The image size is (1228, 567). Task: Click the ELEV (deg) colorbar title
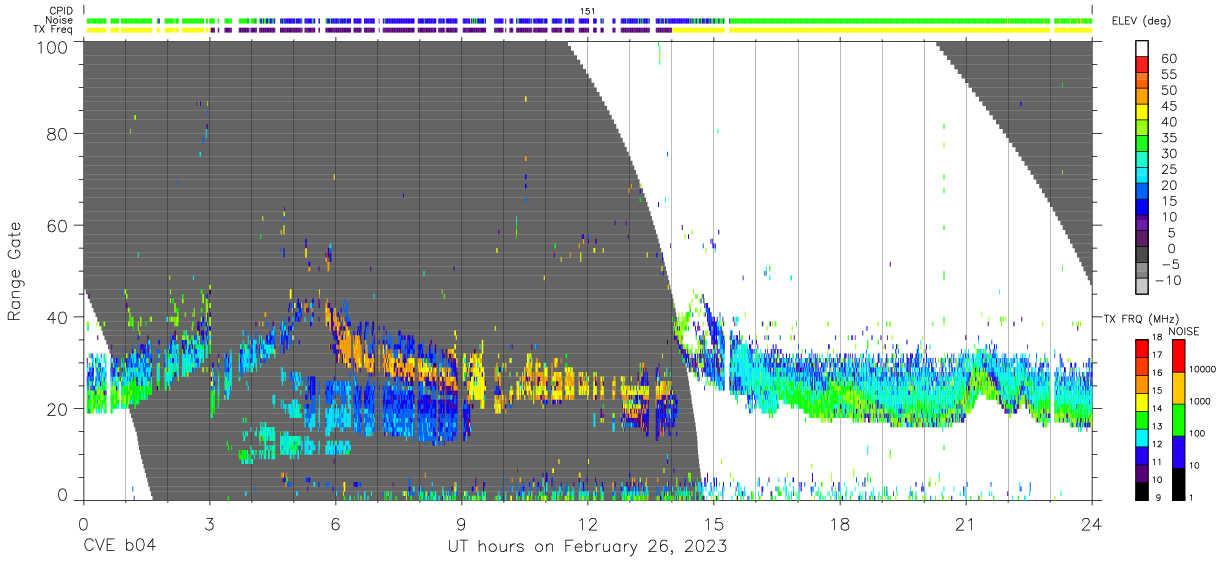pos(1142,21)
